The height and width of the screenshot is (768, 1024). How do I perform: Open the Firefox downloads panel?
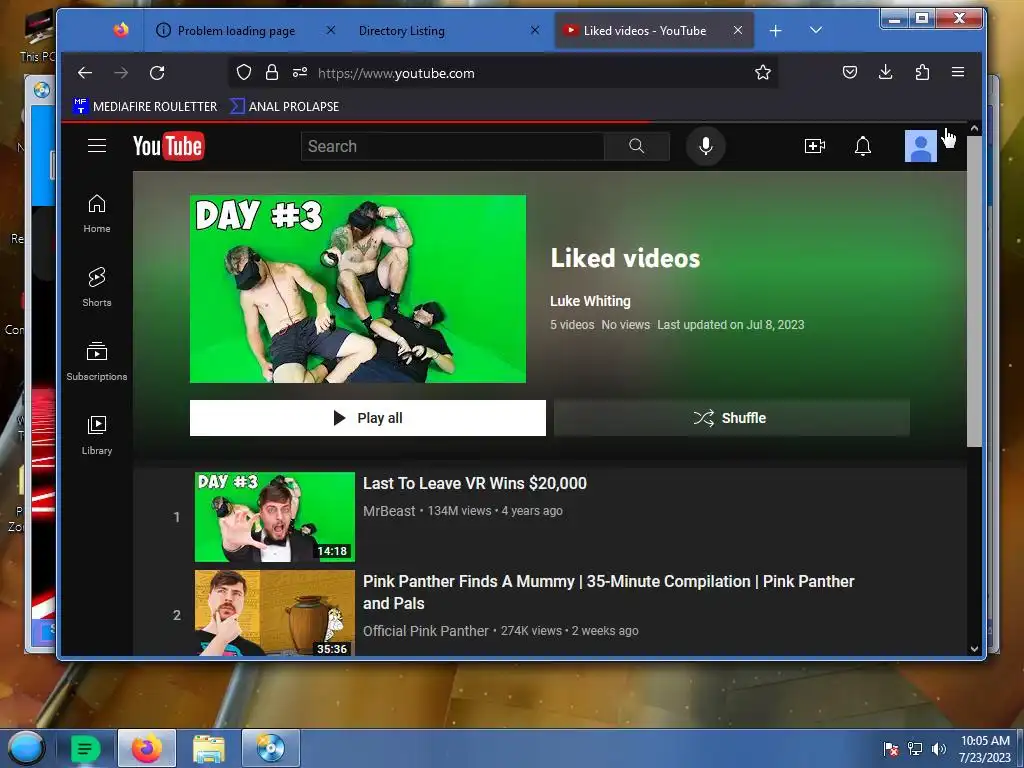pyautogui.click(x=886, y=72)
